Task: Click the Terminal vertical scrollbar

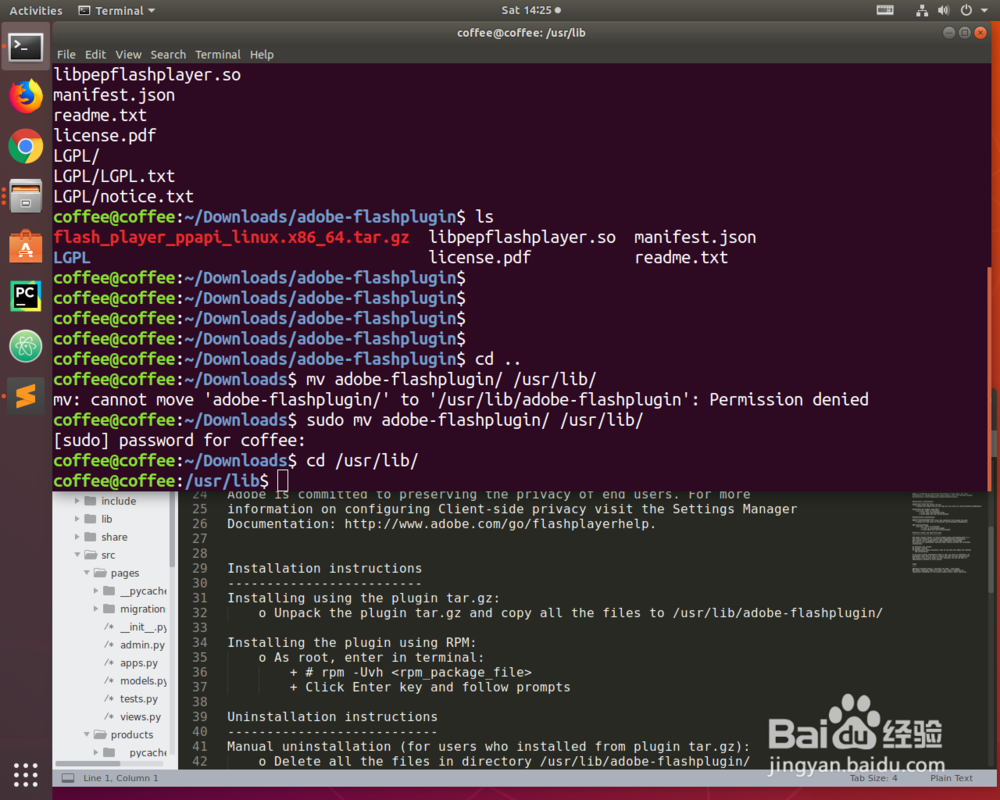Action: click(990, 380)
